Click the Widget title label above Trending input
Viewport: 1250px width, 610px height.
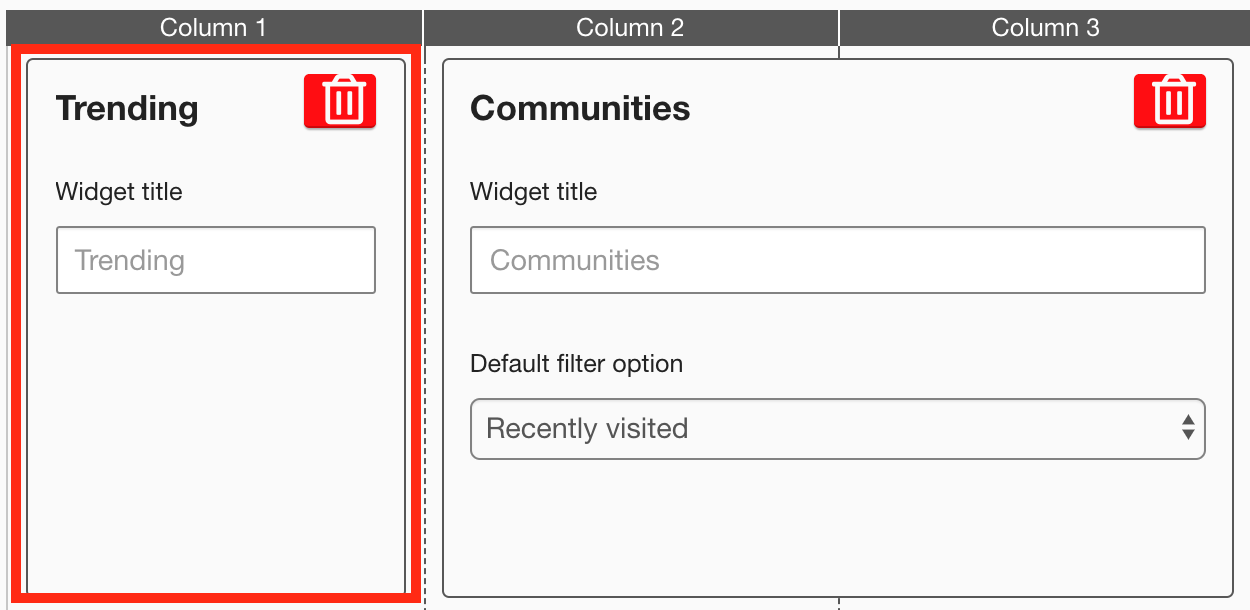pyautogui.click(x=119, y=192)
